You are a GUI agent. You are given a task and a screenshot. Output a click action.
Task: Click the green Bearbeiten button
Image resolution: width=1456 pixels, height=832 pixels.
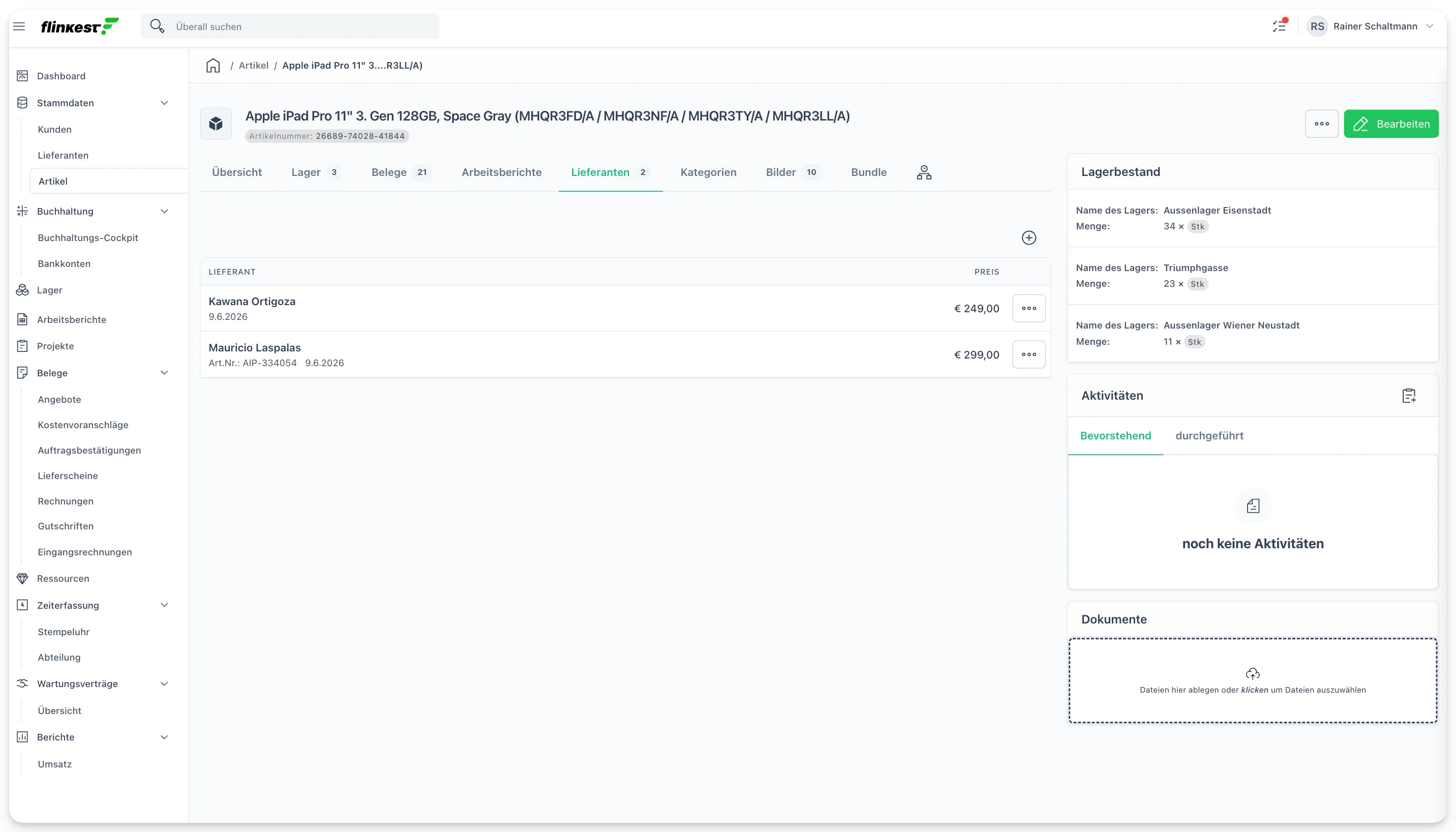tap(1391, 124)
